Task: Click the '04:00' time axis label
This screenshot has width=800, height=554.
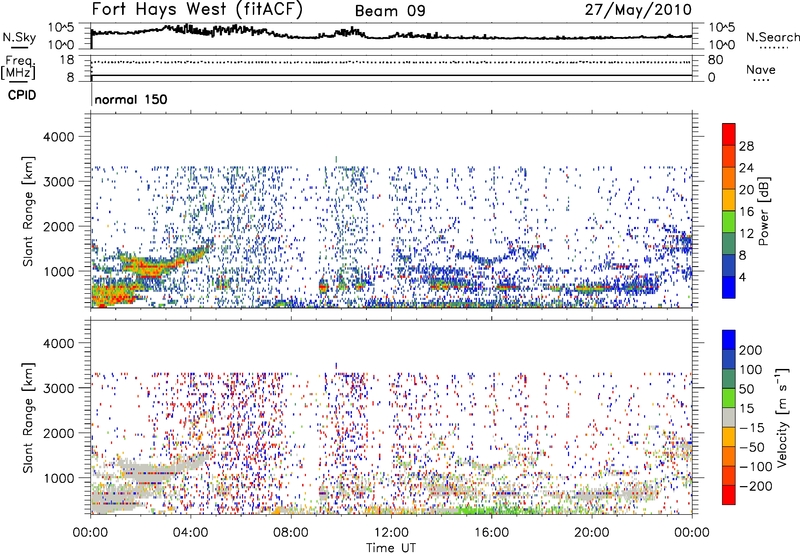Action: point(191,533)
